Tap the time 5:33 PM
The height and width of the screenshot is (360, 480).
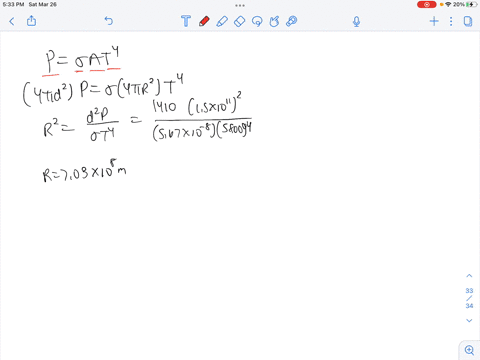coord(13,4)
